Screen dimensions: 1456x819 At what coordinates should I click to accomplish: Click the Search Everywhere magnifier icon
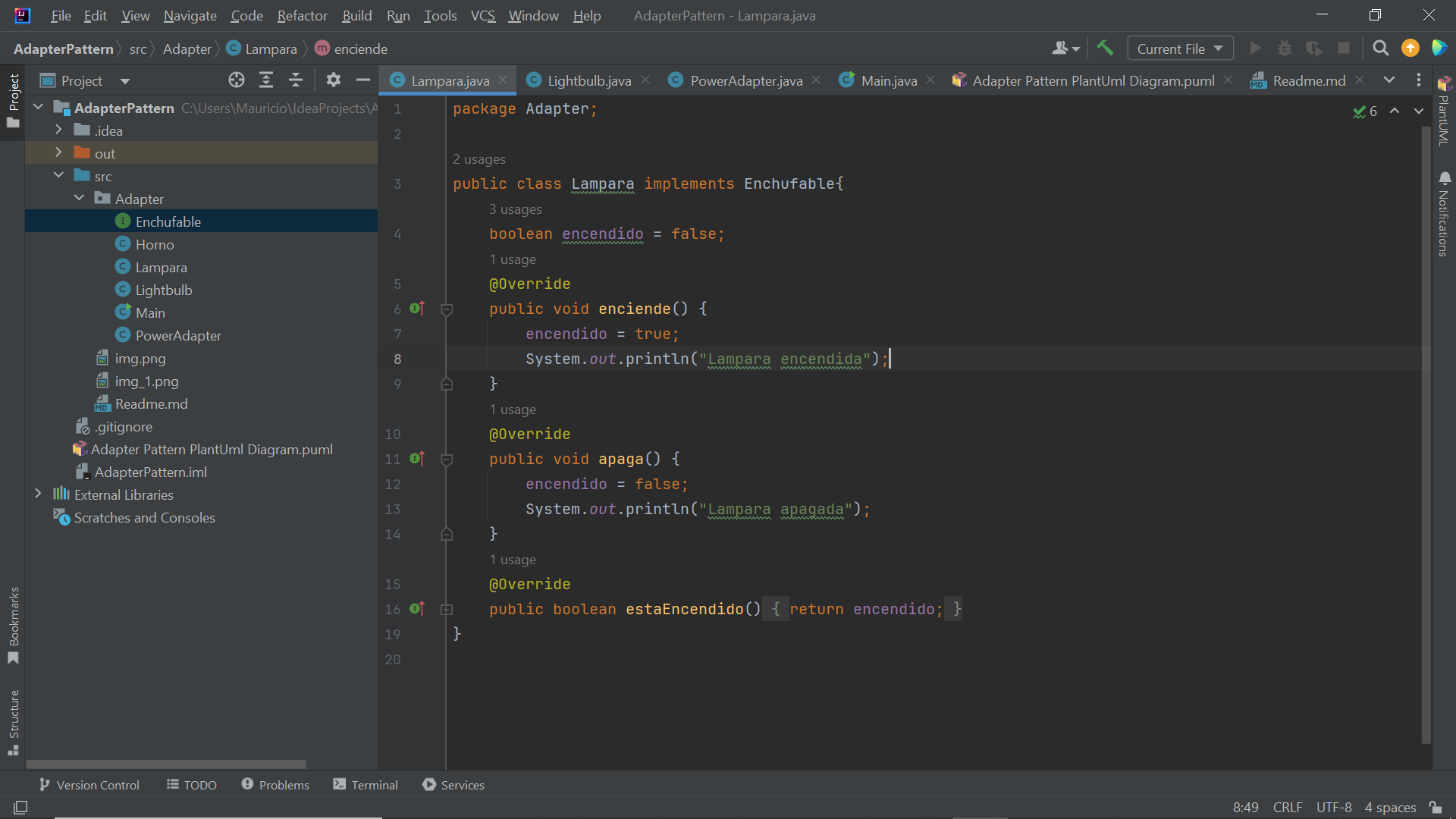(1380, 49)
